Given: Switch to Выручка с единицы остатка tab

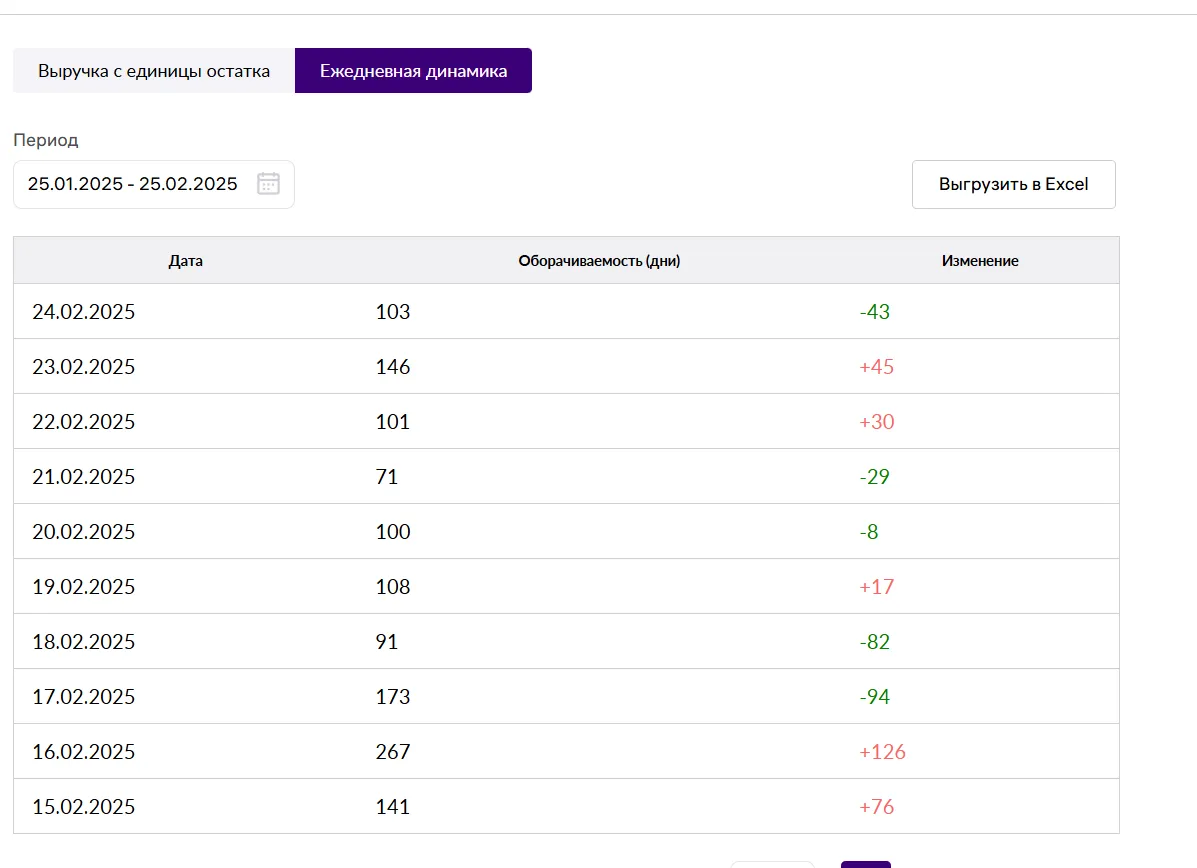Looking at the screenshot, I should point(154,71).
